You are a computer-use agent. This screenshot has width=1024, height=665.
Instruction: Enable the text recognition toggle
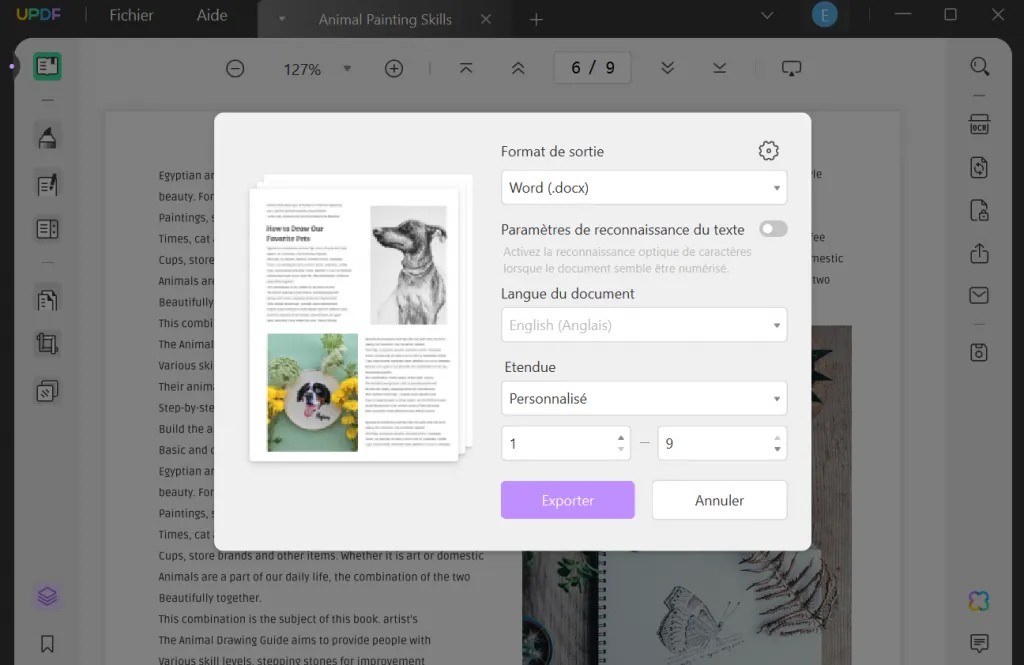tap(773, 228)
